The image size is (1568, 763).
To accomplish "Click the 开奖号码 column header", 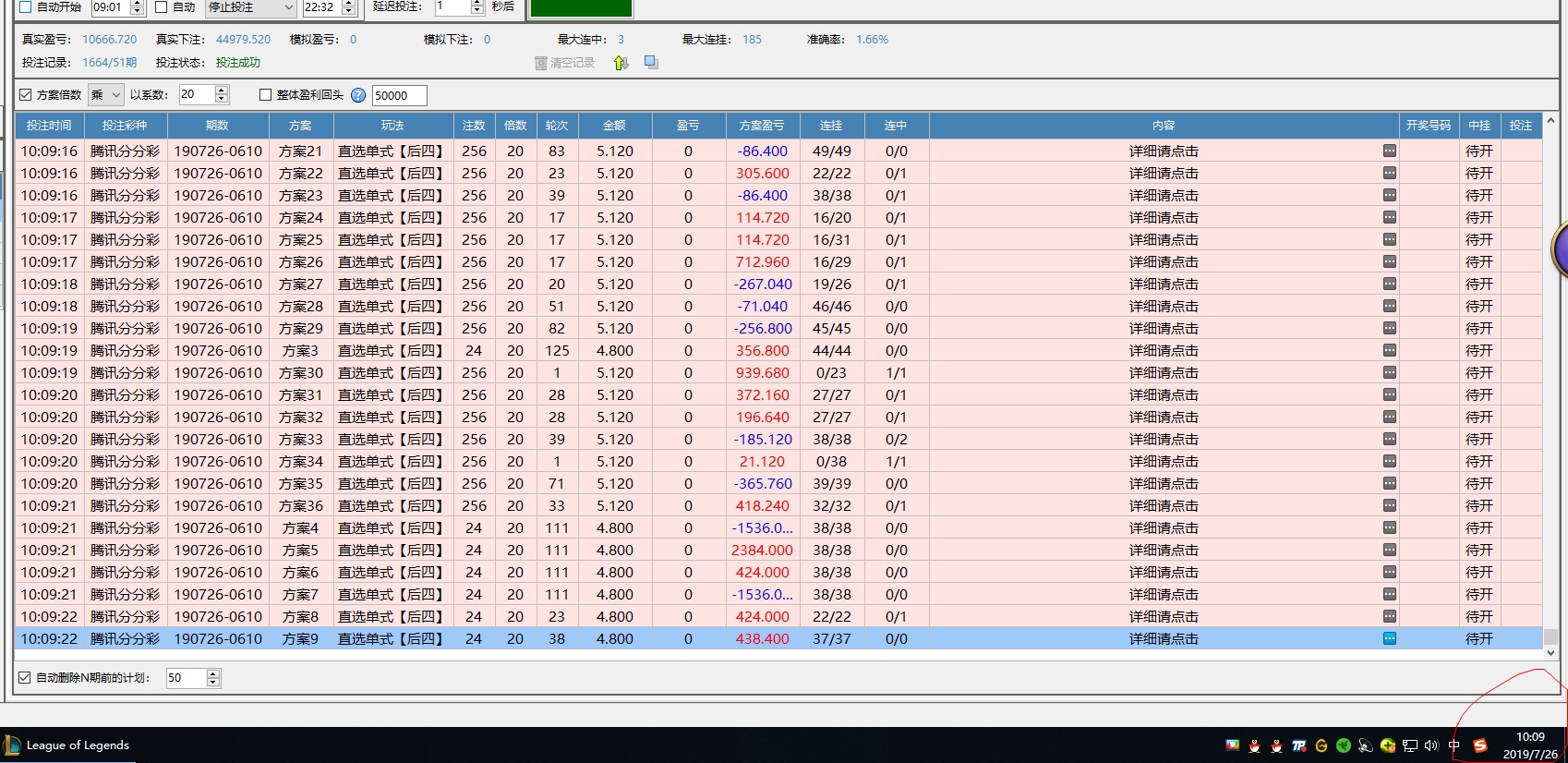I will (1428, 126).
